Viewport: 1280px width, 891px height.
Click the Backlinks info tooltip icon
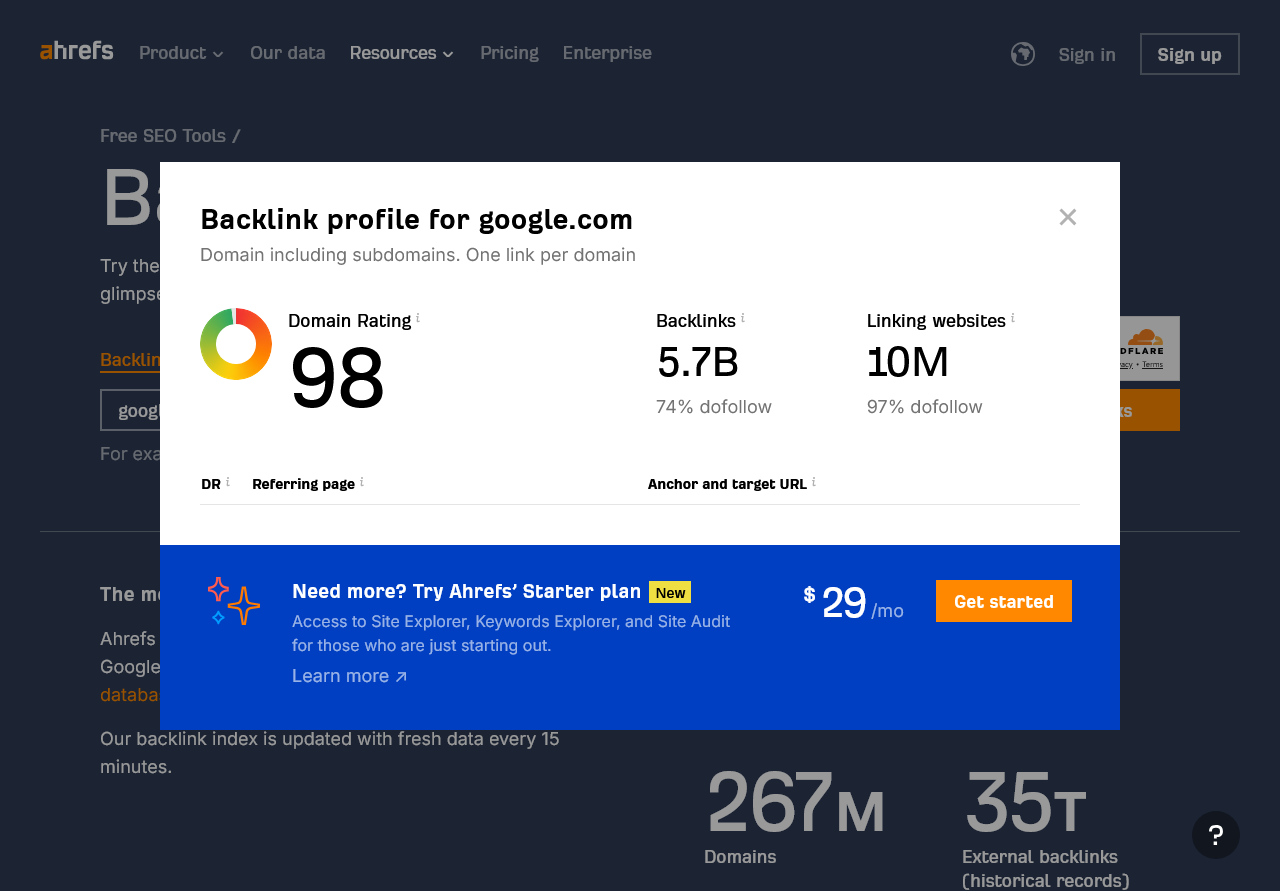742,317
